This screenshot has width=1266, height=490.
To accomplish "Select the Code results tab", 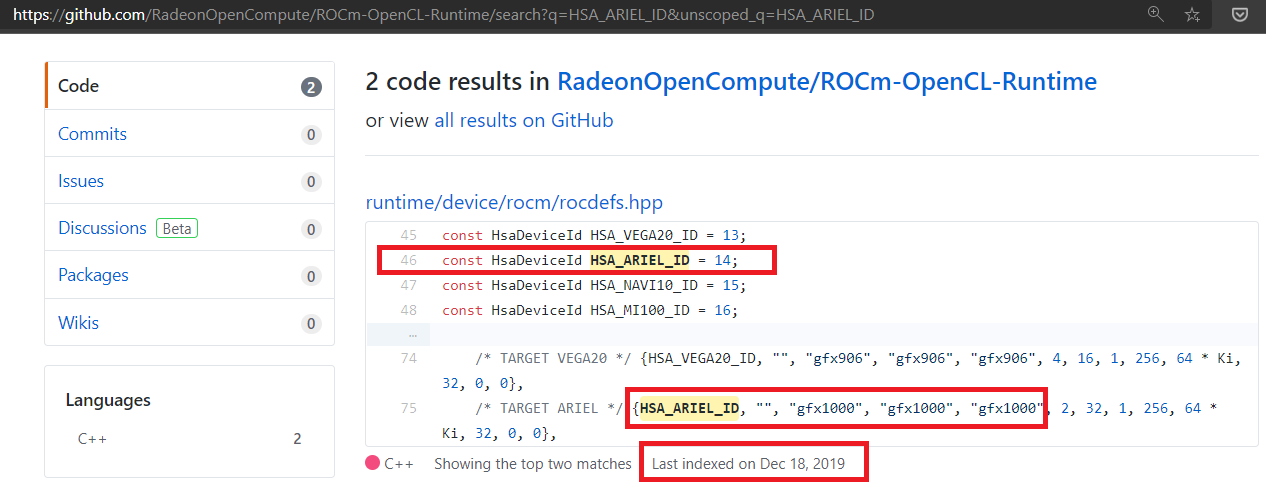I will pyautogui.click(x=189, y=86).
